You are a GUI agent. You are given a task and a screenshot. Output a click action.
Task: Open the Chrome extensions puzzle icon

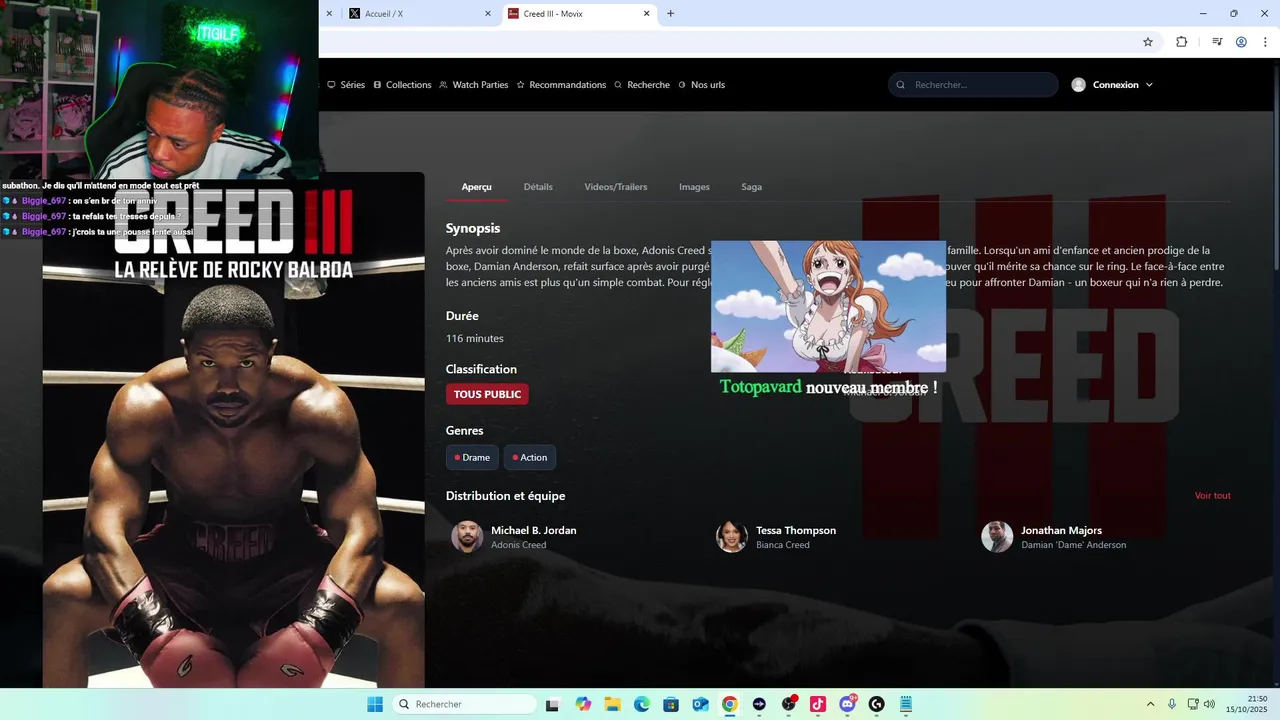click(1181, 42)
